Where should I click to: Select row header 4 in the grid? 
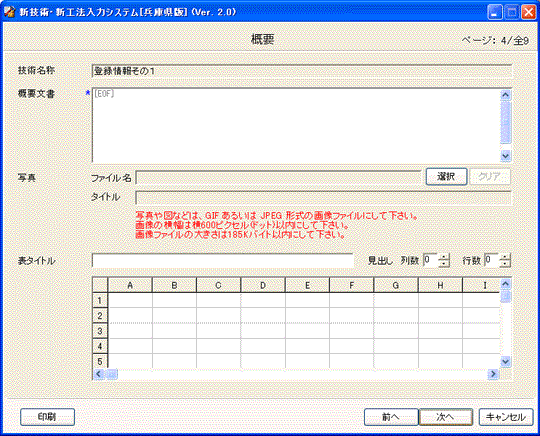100,346
